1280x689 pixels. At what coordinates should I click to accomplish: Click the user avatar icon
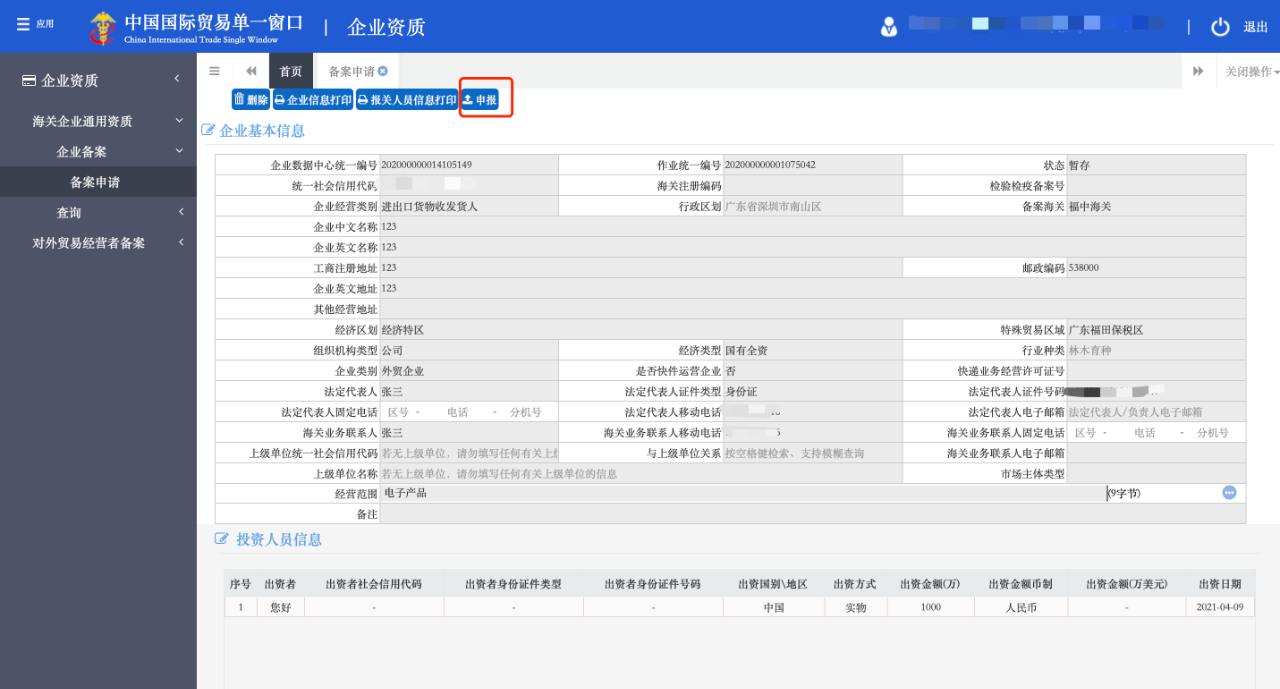[889, 27]
